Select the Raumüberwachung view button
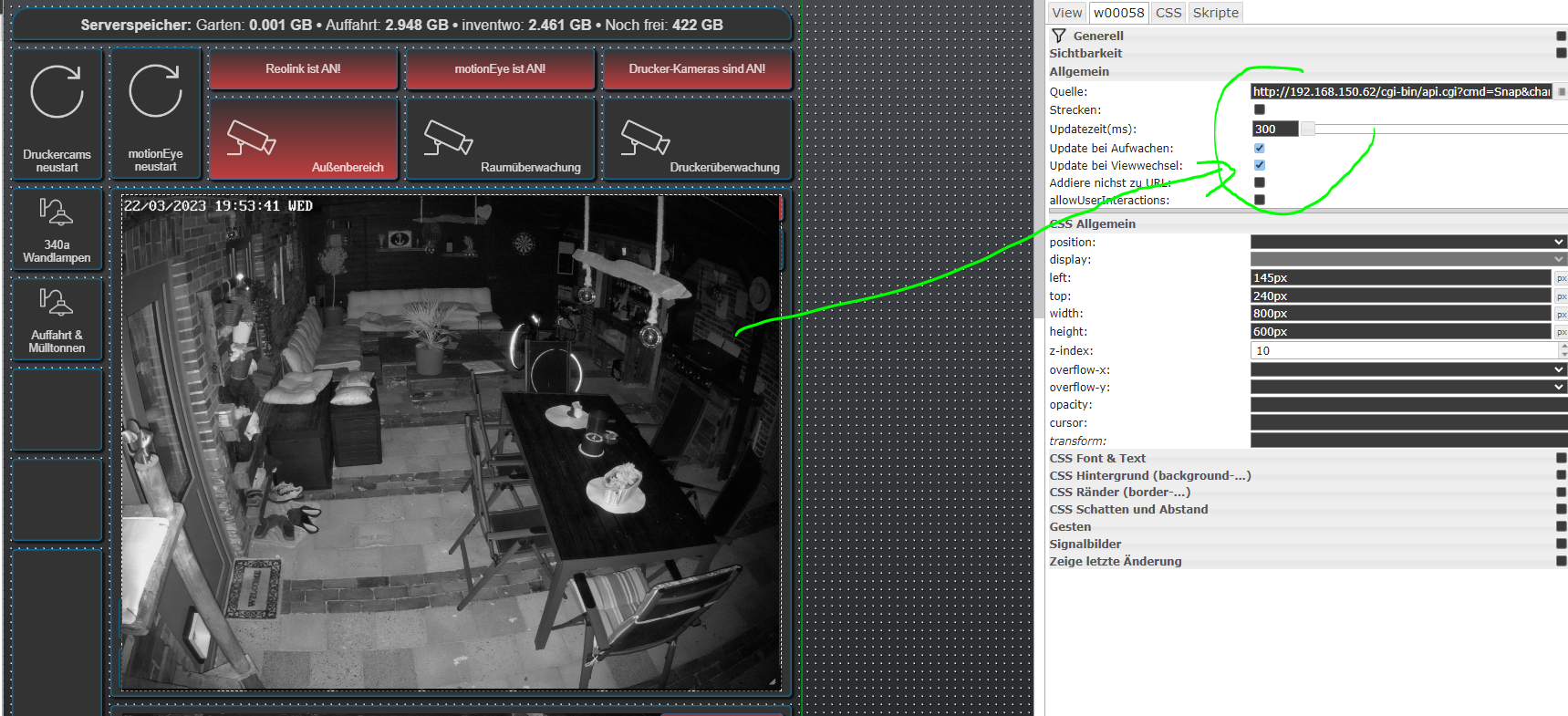 coord(500,138)
